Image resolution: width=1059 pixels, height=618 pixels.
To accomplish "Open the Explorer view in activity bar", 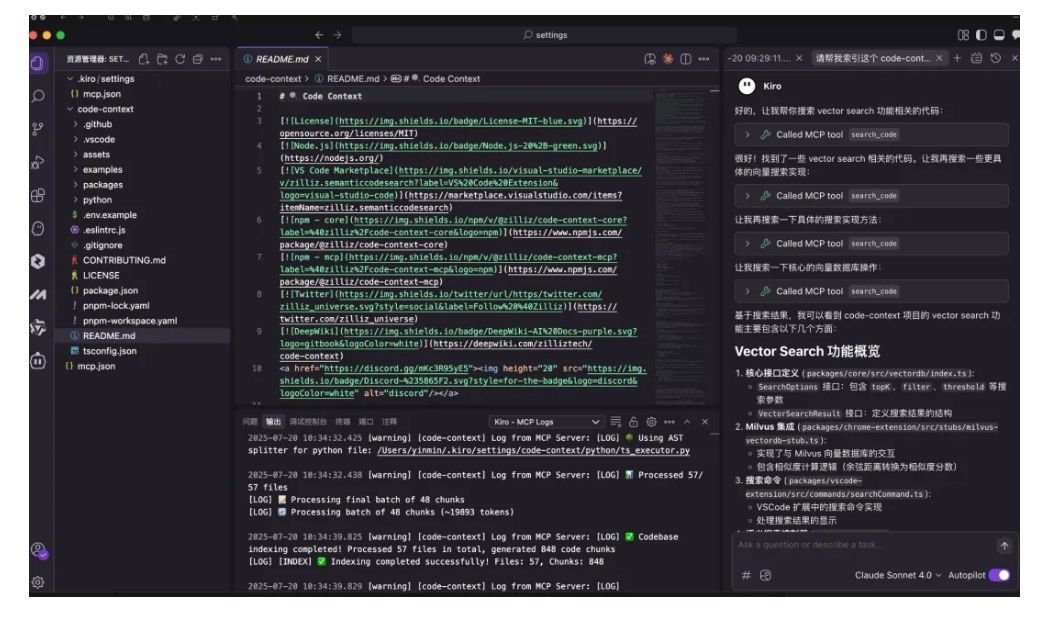I will [x=38, y=63].
